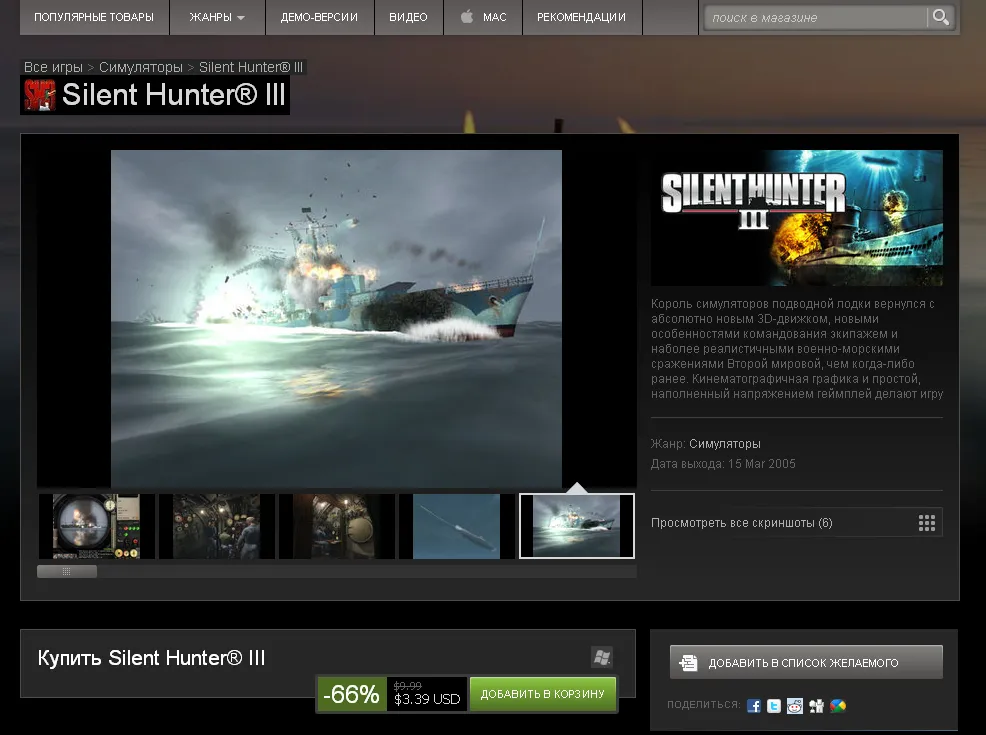Screen dimensions: 986x735
Task: Click the Купить Silent Hunter III heading
Action: (x=152, y=658)
